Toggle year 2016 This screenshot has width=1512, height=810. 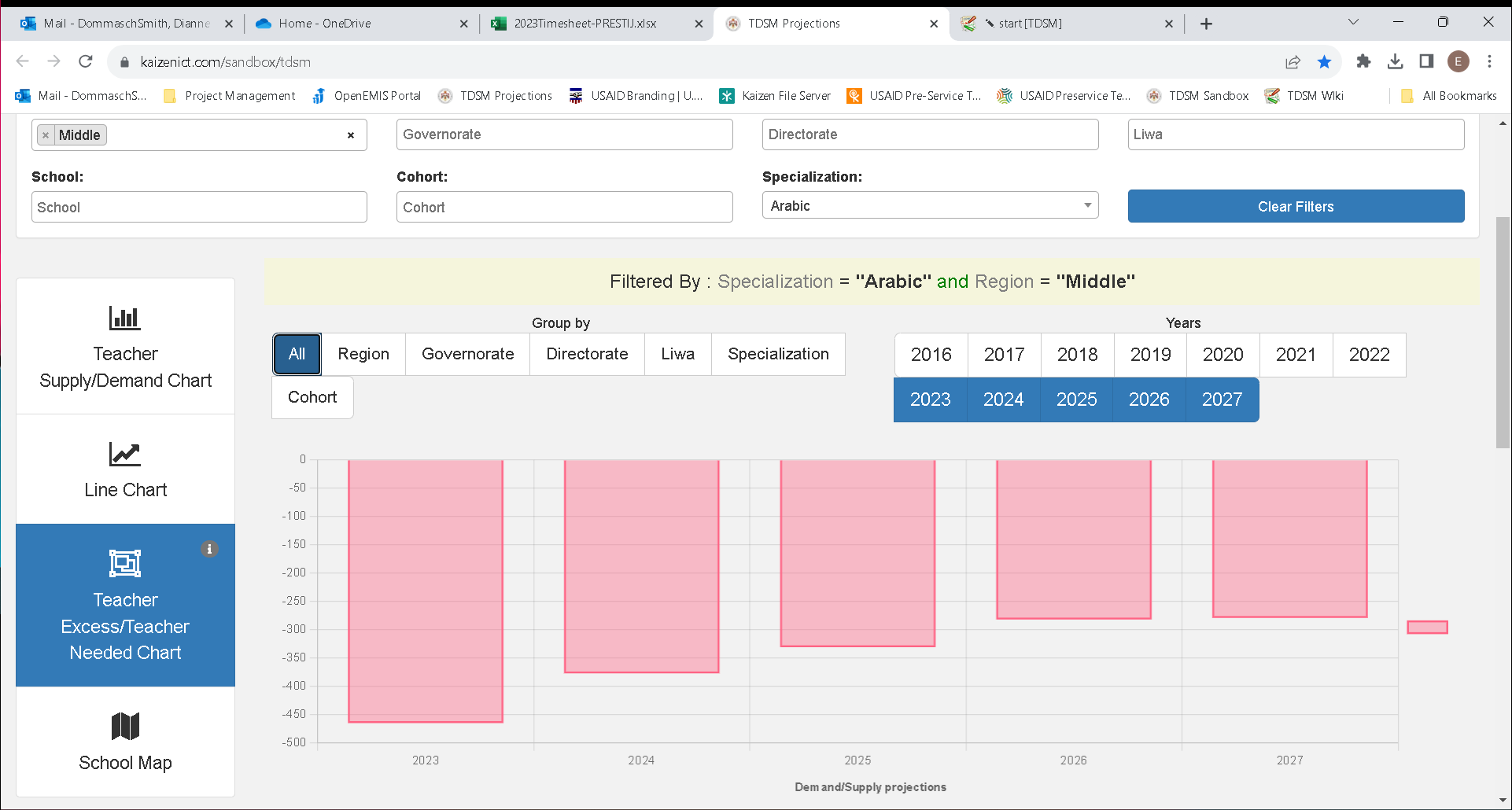coord(931,355)
